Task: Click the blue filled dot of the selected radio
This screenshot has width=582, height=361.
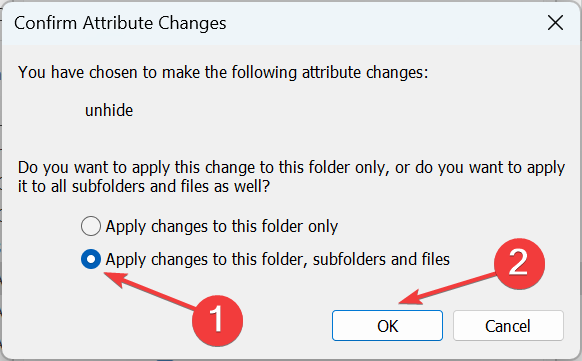Action: tap(91, 259)
